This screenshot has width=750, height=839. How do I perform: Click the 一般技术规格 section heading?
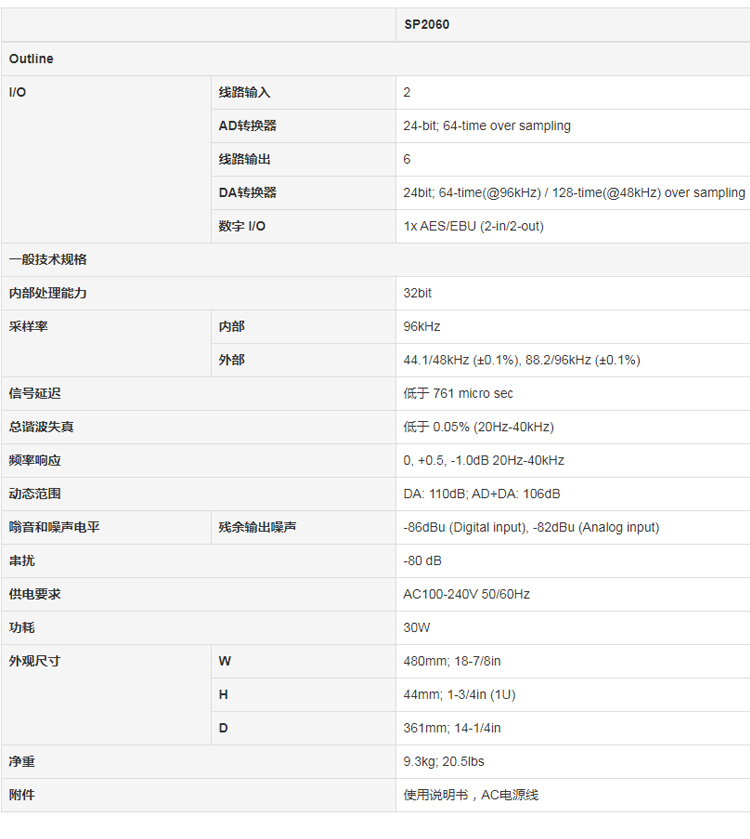click(x=48, y=260)
